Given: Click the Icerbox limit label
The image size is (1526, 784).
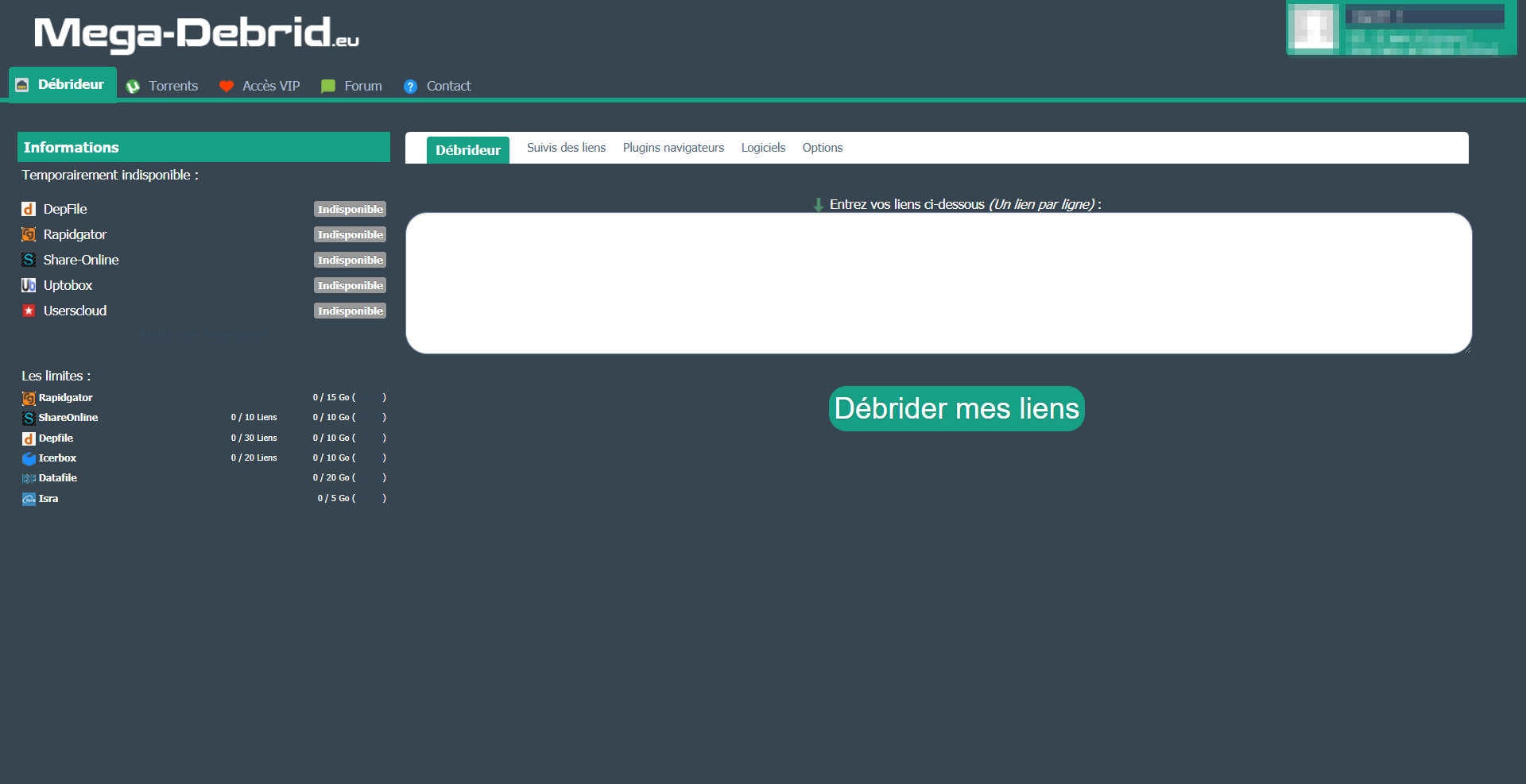Looking at the screenshot, I should pos(57,458).
